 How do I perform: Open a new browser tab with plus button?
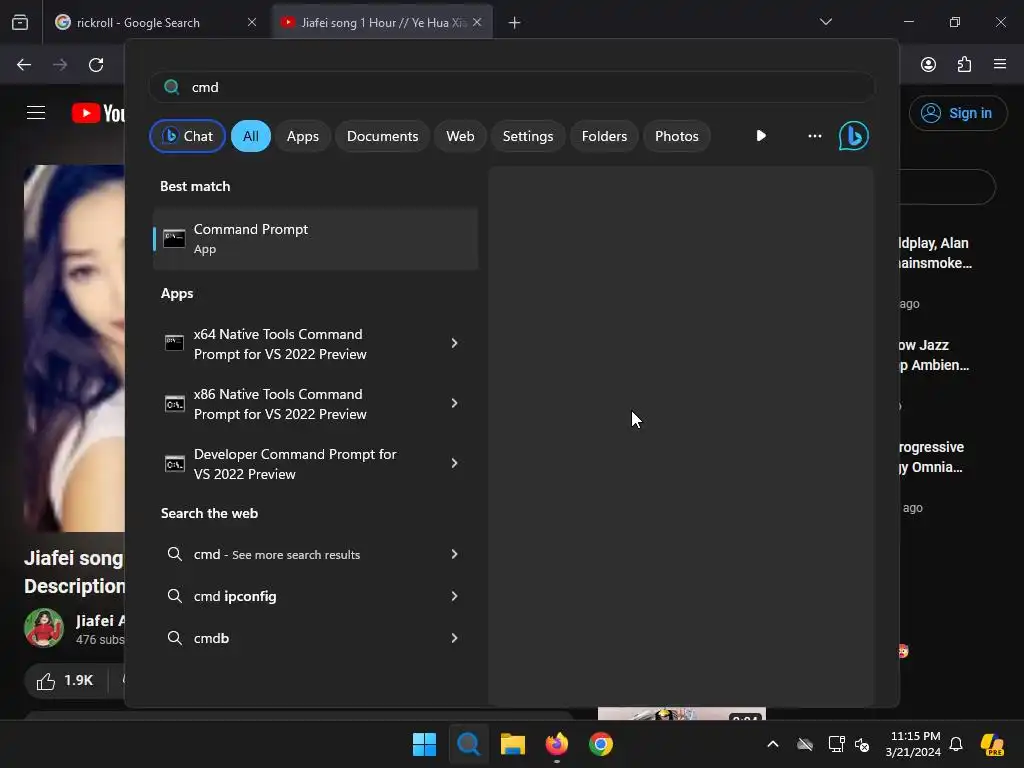pyautogui.click(x=515, y=23)
